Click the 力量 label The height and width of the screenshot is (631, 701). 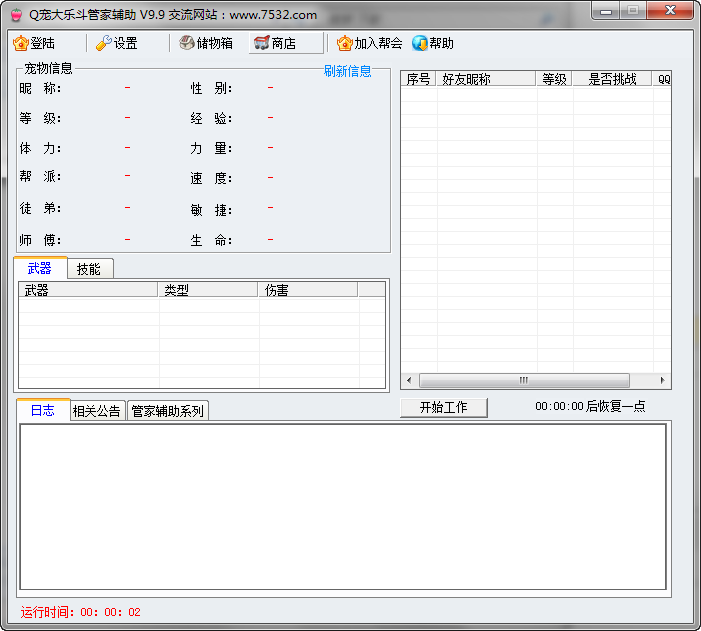(211, 148)
